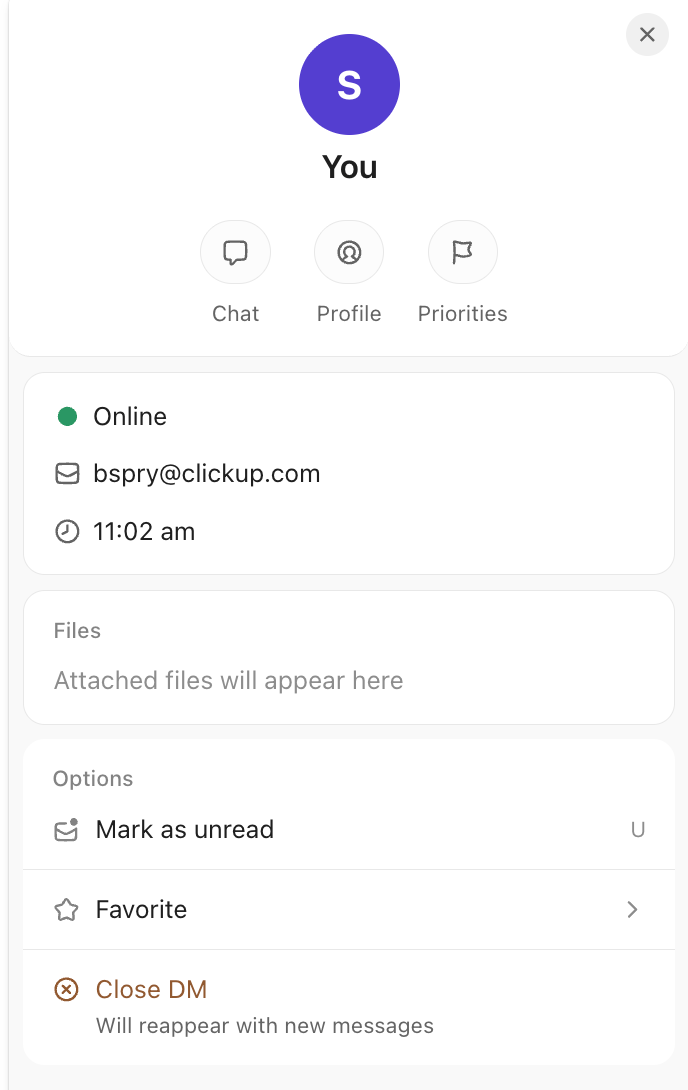Click the envelope email icon

point(67,474)
